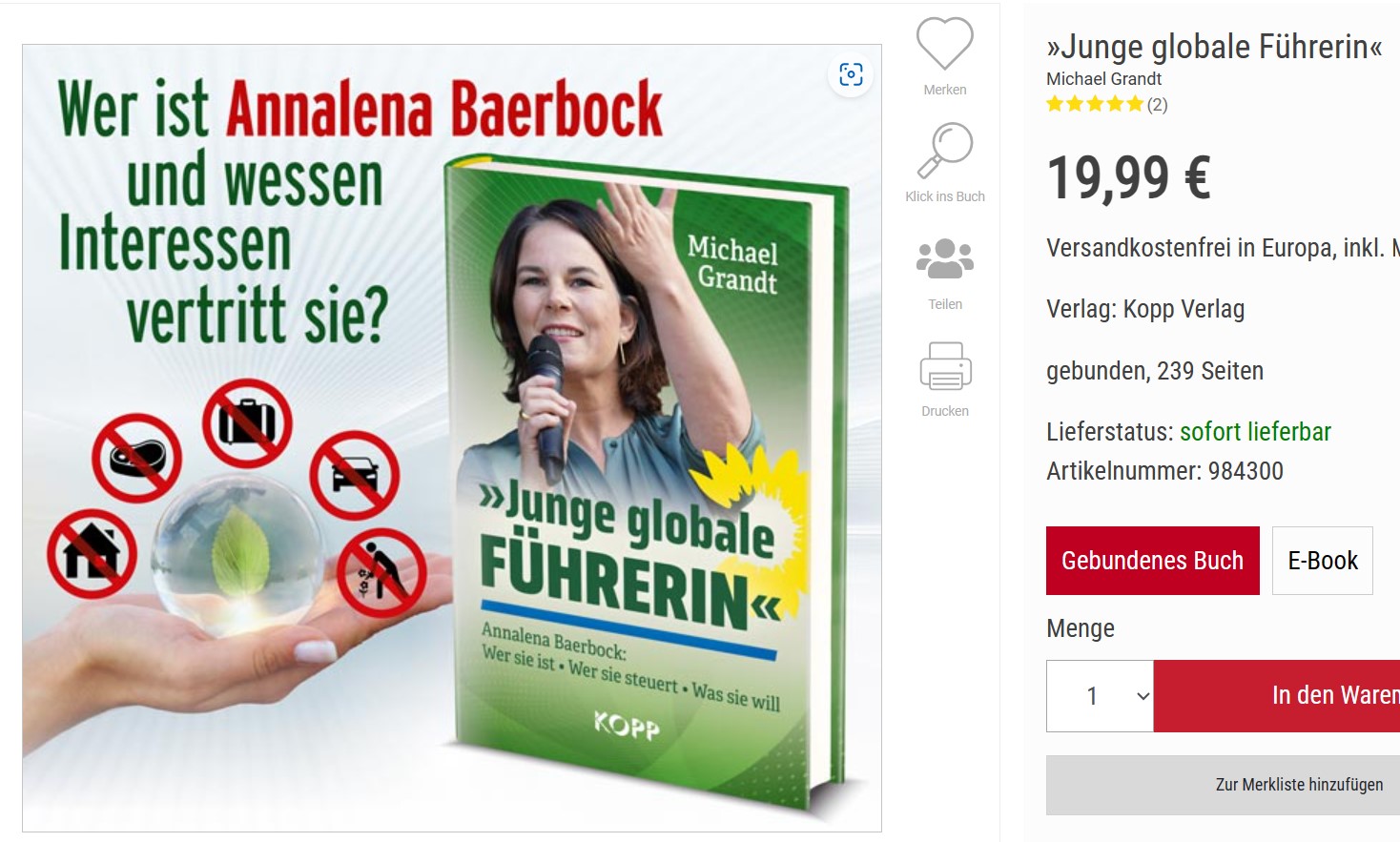Click the Kopp logo on book cover
This screenshot has height=842, width=1400.
coord(627,725)
